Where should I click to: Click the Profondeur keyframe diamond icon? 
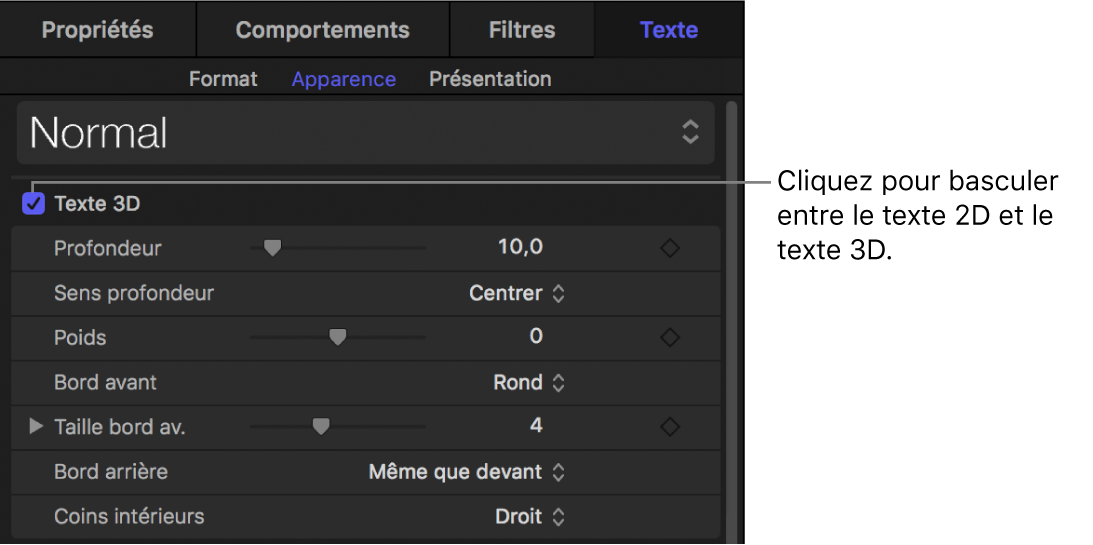point(670,248)
